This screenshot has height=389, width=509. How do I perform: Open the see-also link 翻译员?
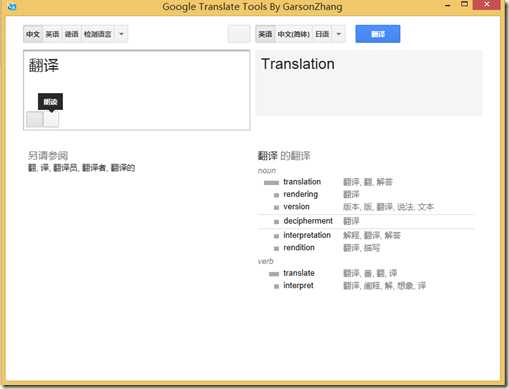point(65,168)
